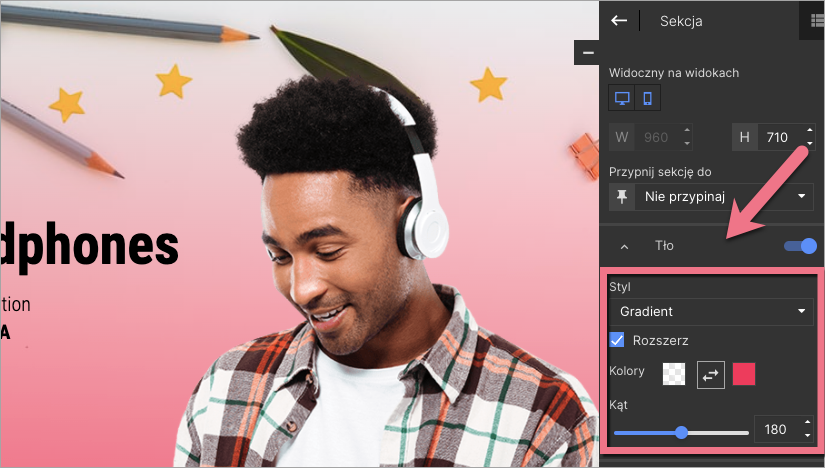Viewport: 825px width, 468px height.
Task: Open the red gradient color swatch
Action: click(745, 374)
